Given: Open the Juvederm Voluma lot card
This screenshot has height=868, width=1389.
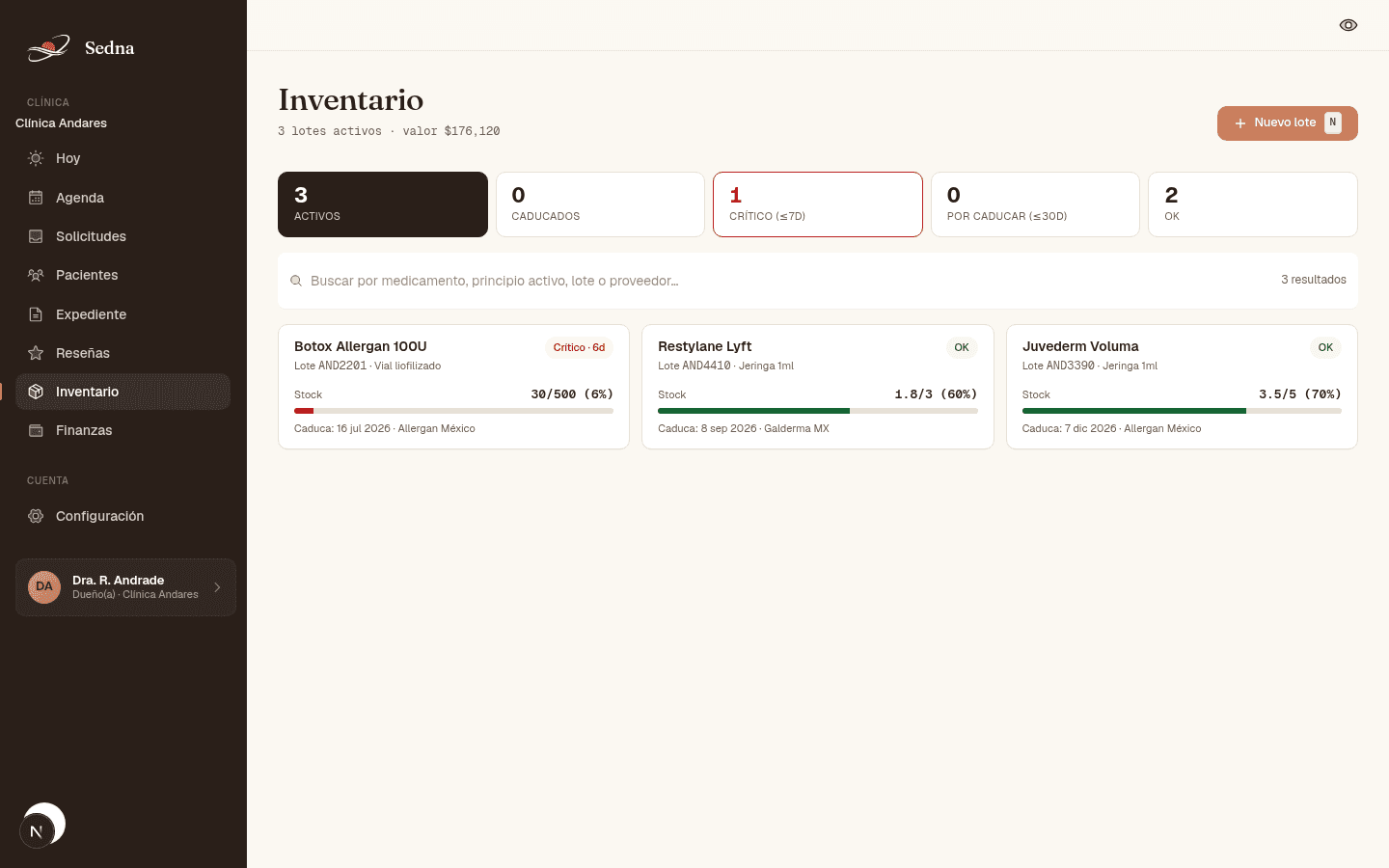Looking at the screenshot, I should 1182,387.
